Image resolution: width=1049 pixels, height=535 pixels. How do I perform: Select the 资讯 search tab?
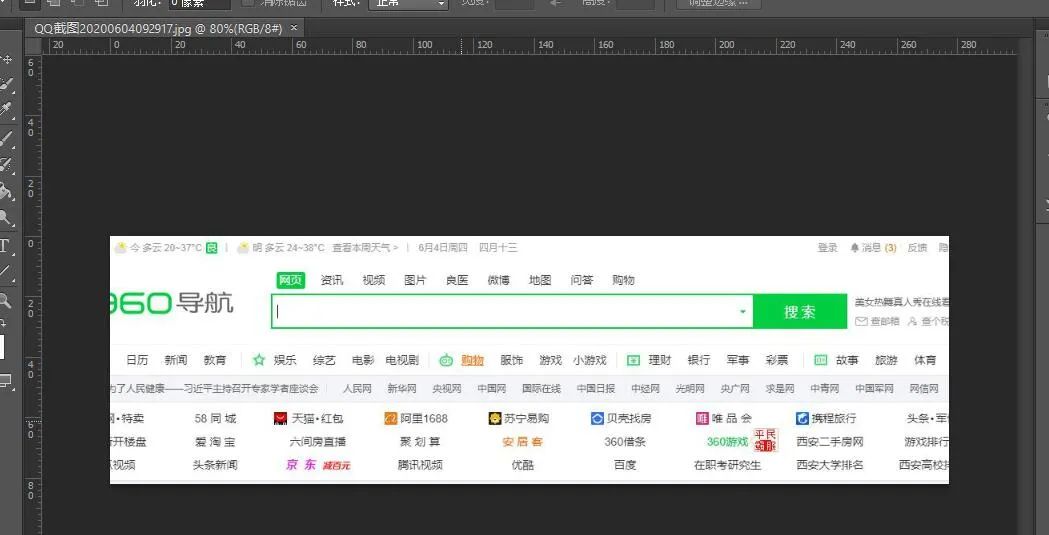point(332,280)
